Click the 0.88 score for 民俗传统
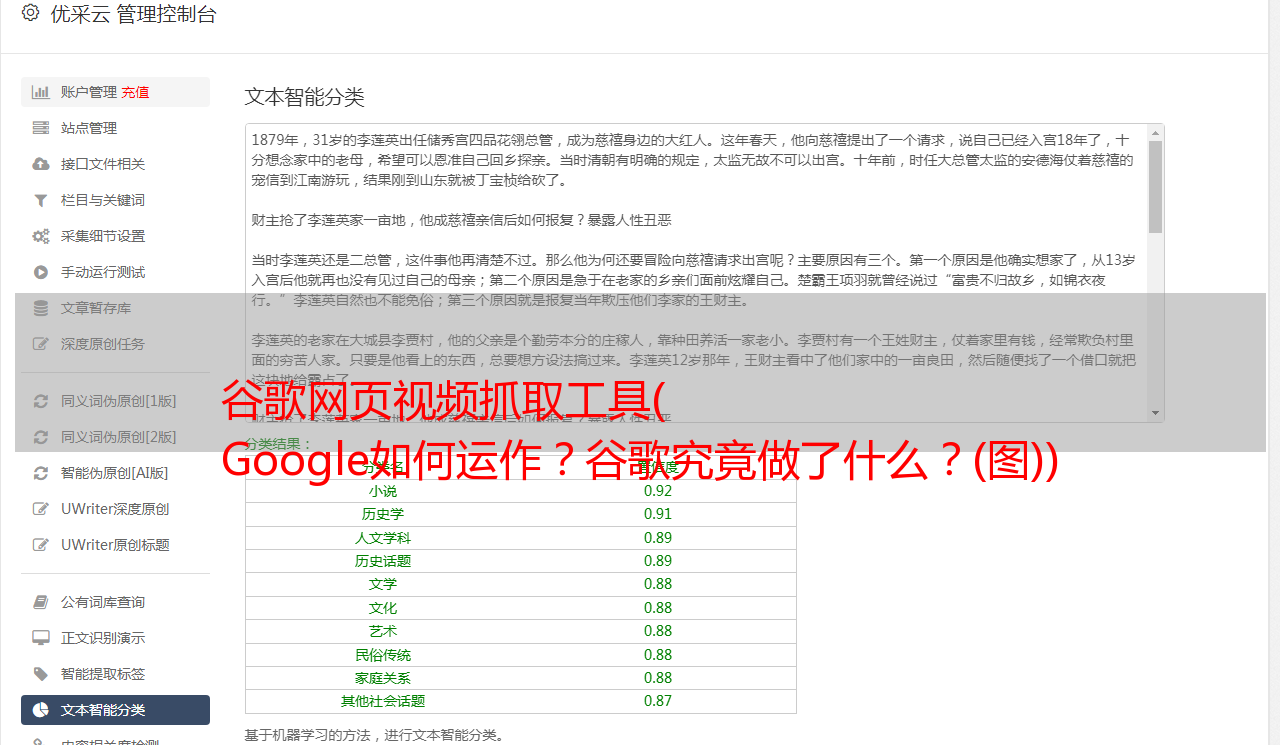This screenshot has width=1280, height=745. (x=658, y=655)
